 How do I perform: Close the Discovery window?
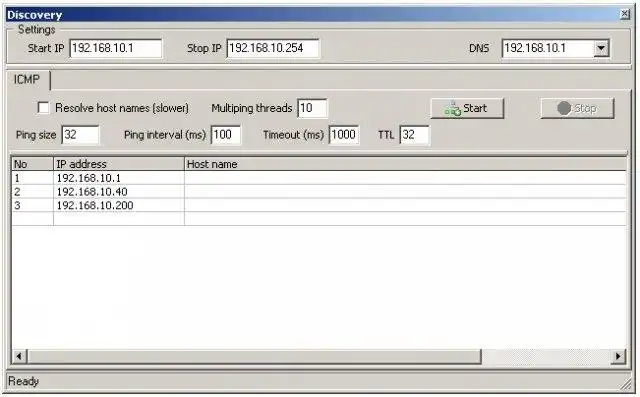point(624,15)
